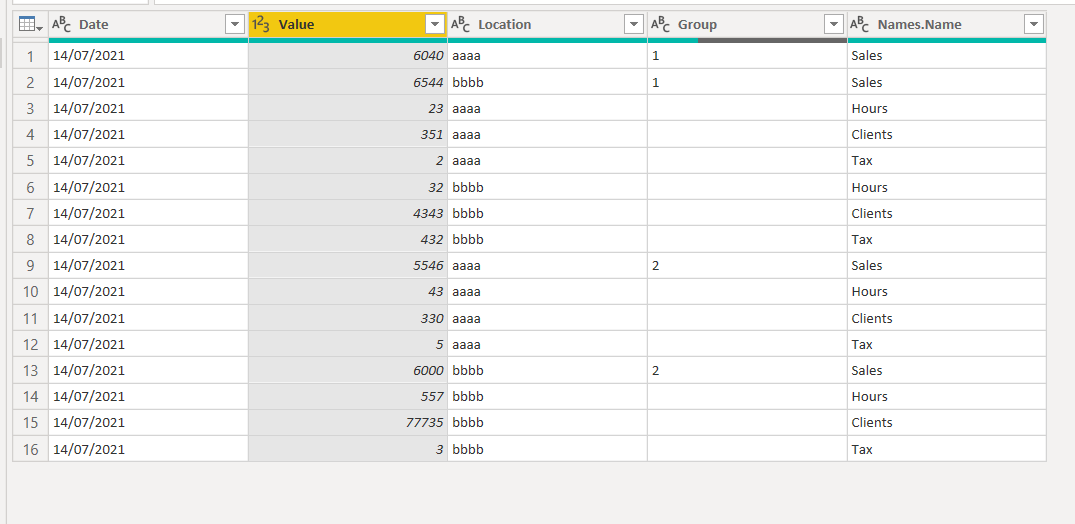Select the Names.Name column header
This screenshot has width=1075, height=524.
point(947,25)
